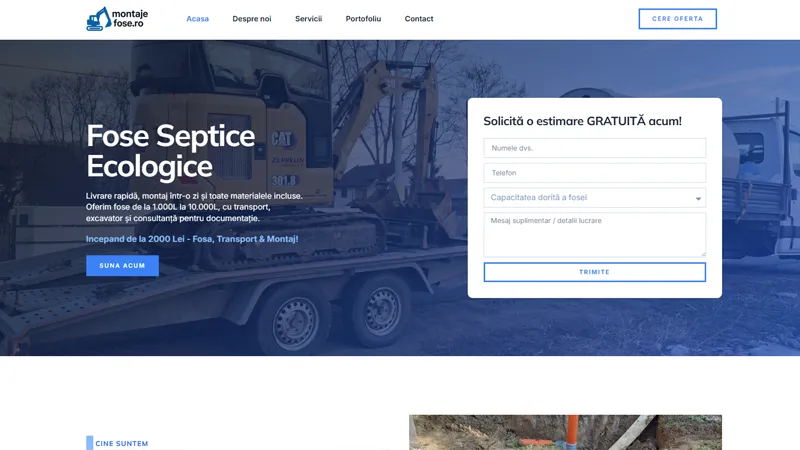
Task: Click the SUNA ACUM button
Action: tap(122, 266)
